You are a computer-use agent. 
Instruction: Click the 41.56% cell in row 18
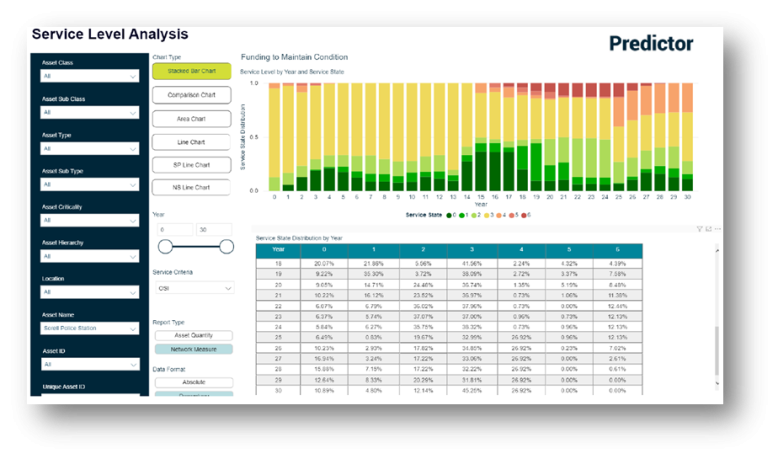click(x=472, y=263)
